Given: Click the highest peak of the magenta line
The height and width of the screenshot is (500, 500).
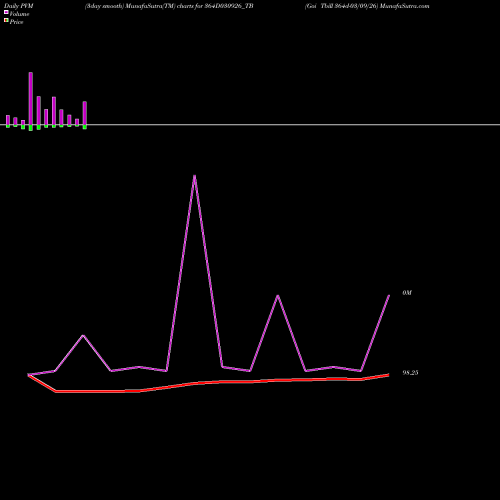Looking at the screenshot, I should point(194,176).
